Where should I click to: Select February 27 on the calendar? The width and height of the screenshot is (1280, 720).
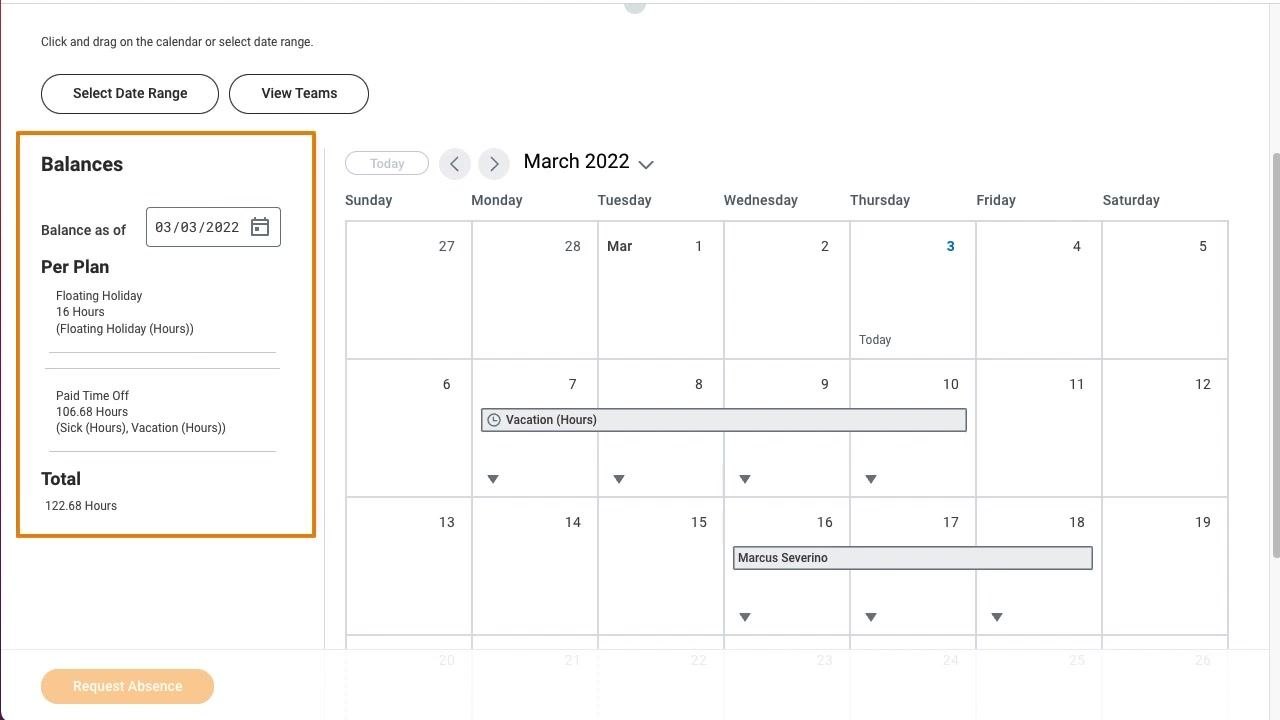409,290
